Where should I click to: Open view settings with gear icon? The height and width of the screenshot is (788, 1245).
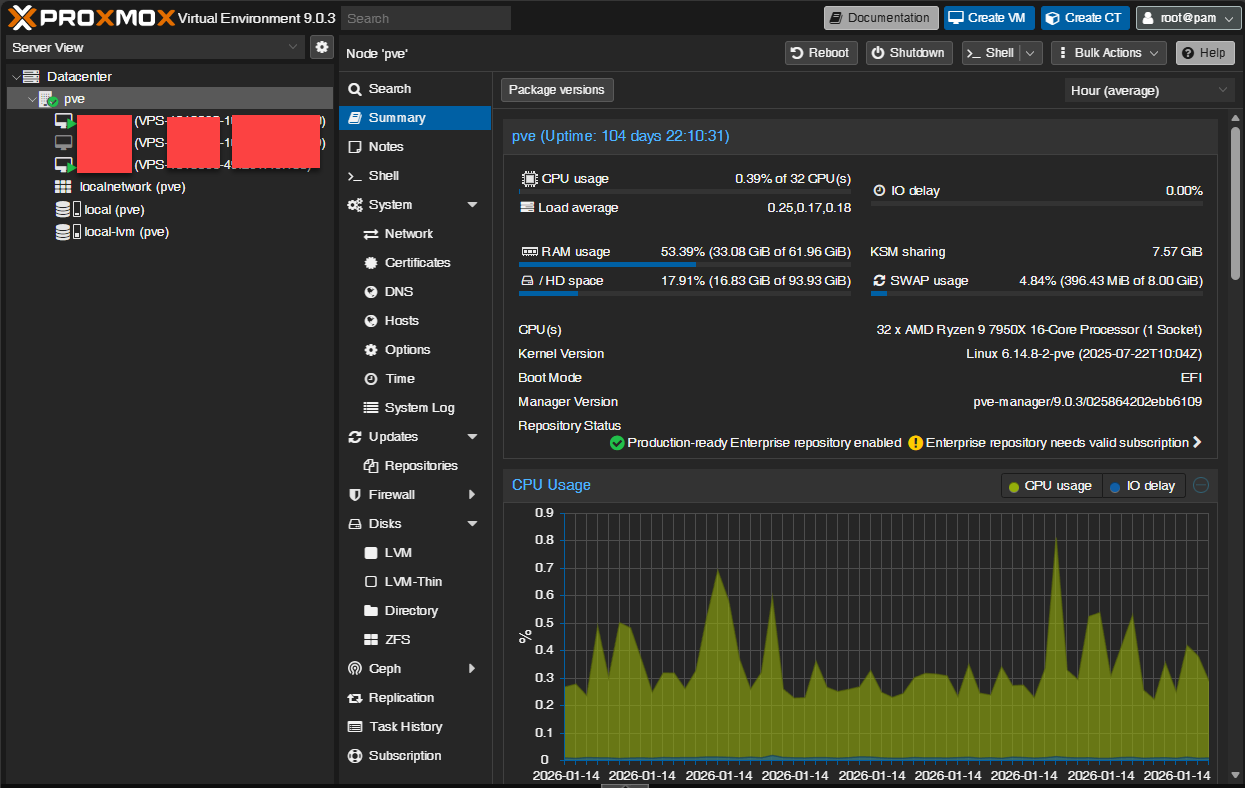(321, 47)
